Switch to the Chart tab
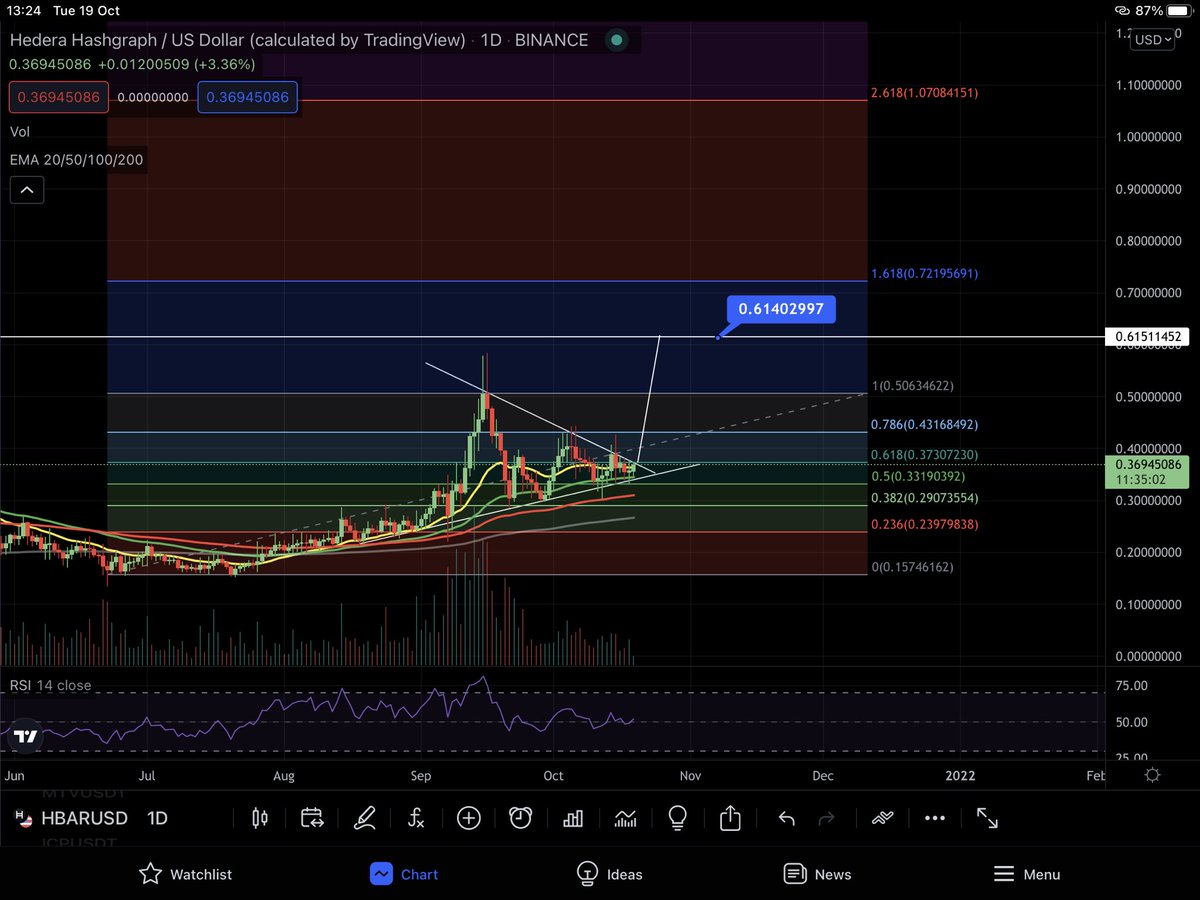This screenshot has height=900, width=1200. pos(404,874)
